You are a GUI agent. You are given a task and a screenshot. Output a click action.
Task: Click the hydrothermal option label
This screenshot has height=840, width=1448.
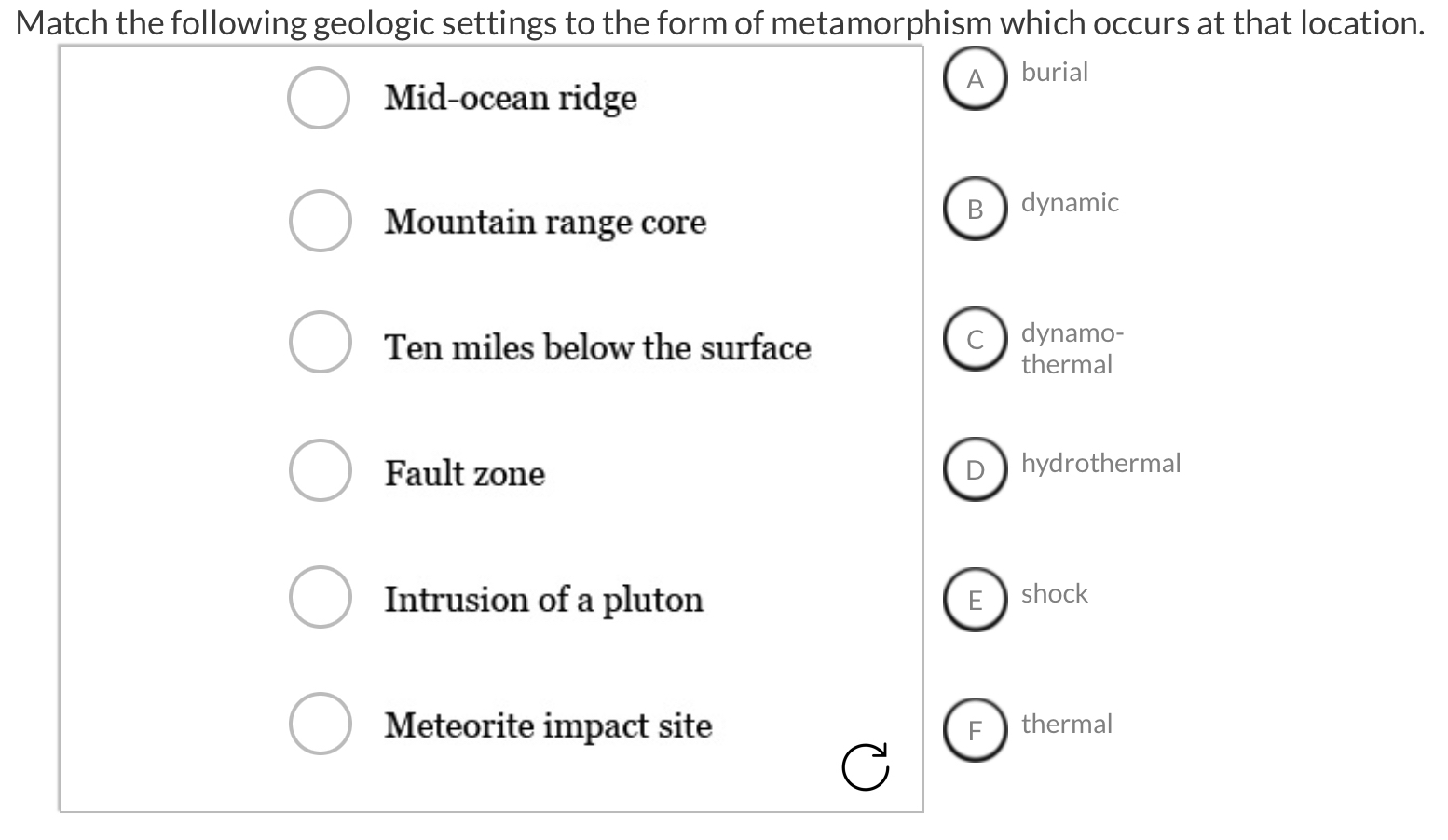[1100, 463]
